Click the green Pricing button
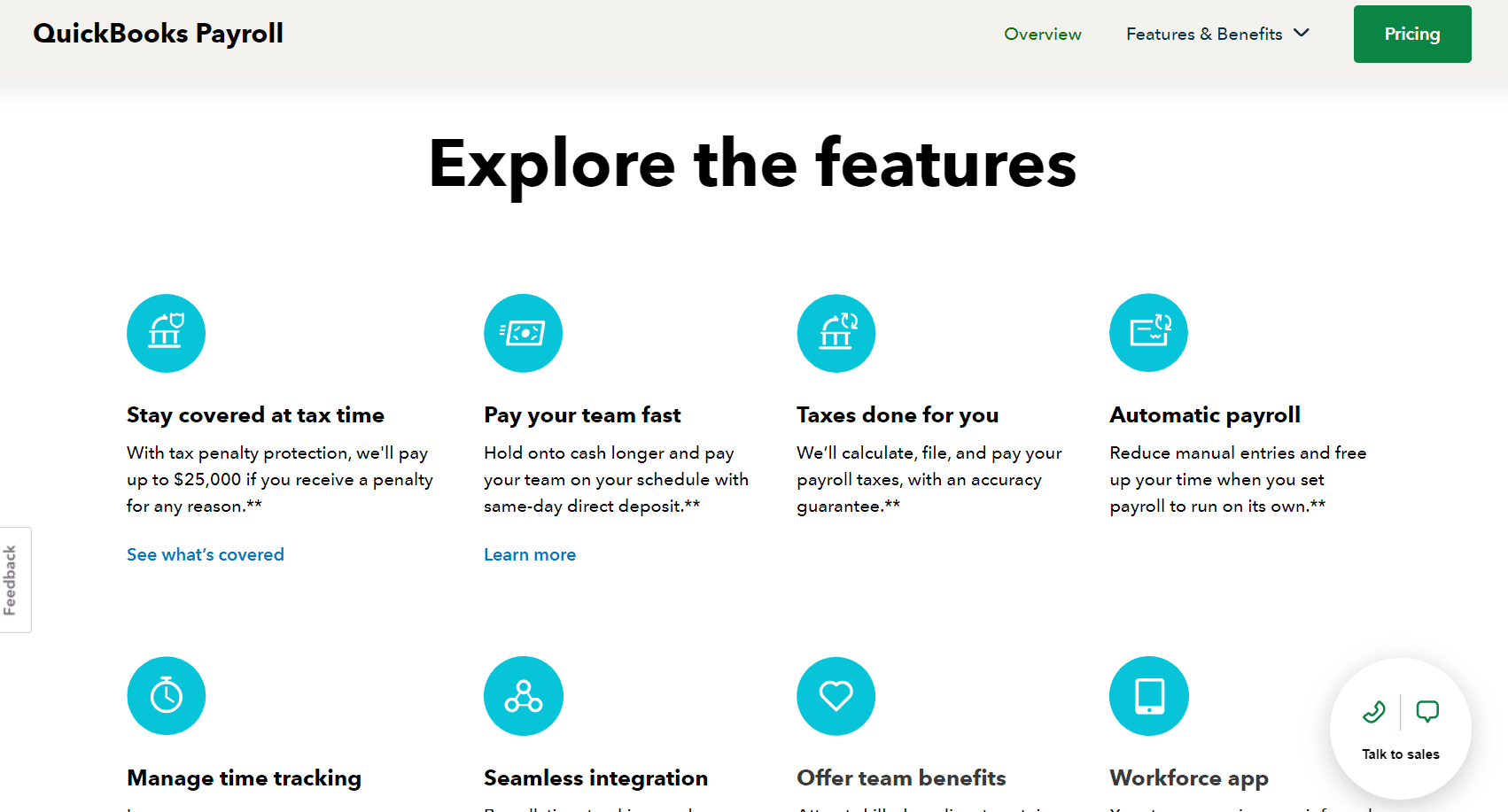Screen dimensions: 1508x812 tap(1412, 34)
